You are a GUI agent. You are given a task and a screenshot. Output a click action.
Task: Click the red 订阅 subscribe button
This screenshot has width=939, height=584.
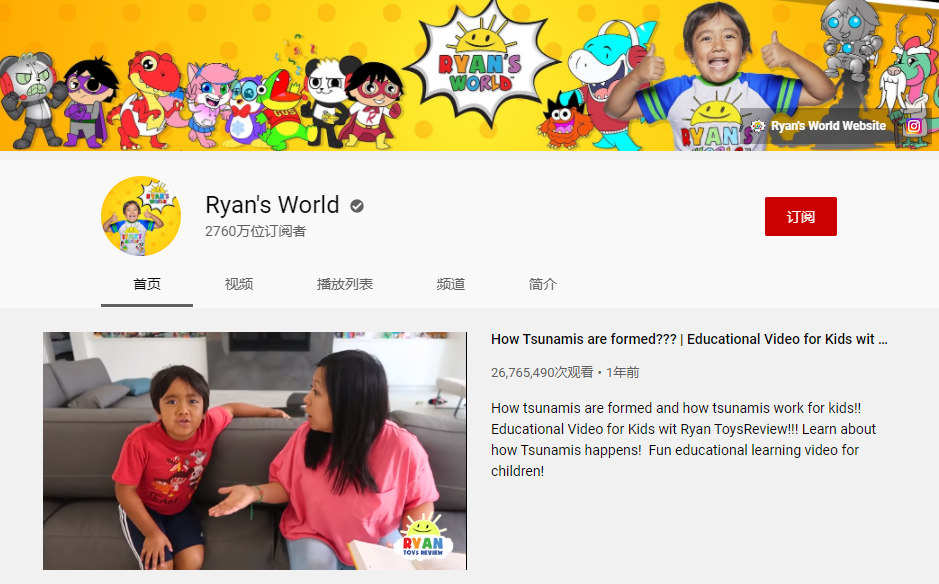click(x=801, y=216)
